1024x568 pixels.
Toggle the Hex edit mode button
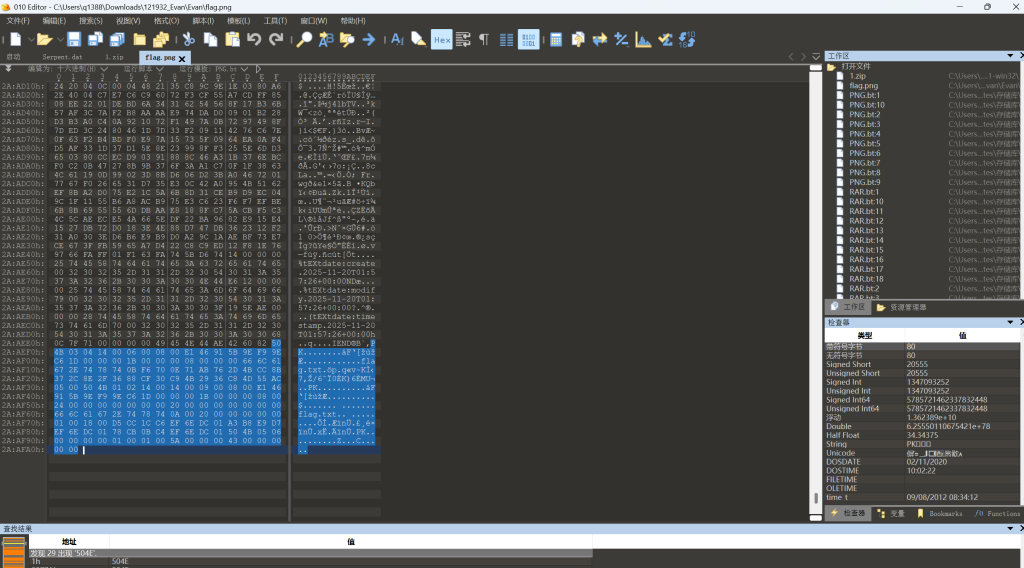point(441,39)
